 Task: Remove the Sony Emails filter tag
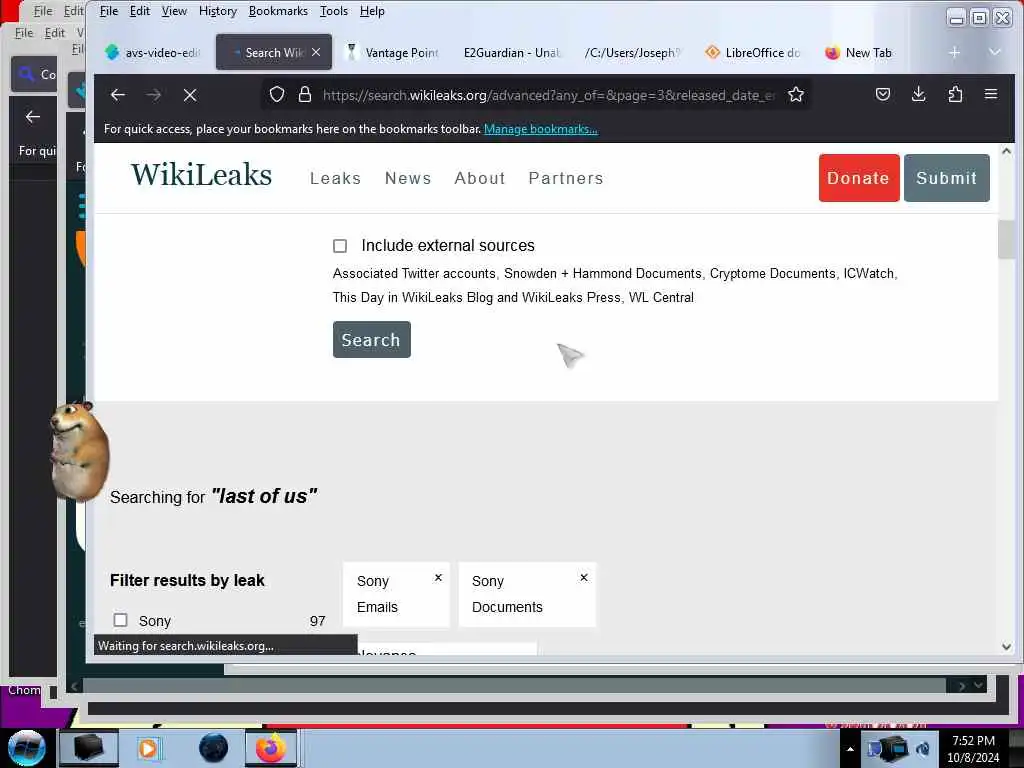point(438,577)
